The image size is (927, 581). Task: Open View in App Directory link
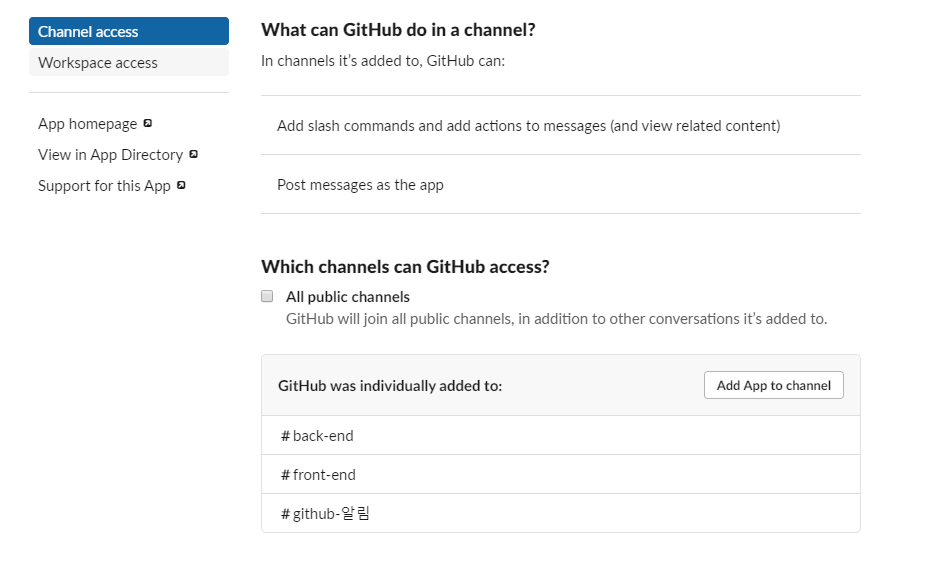pyautogui.click(x=111, y=155)
